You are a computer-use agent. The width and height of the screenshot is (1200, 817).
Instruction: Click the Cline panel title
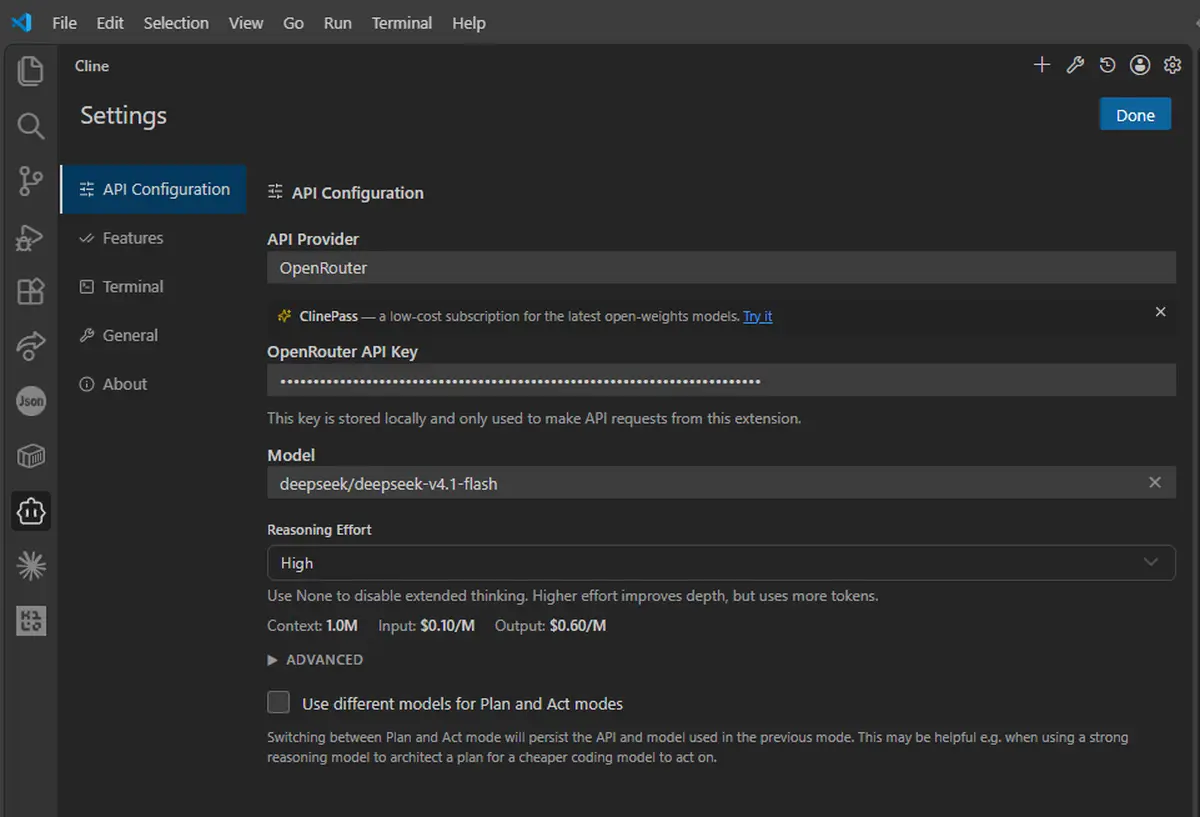(x=92, y=66)
